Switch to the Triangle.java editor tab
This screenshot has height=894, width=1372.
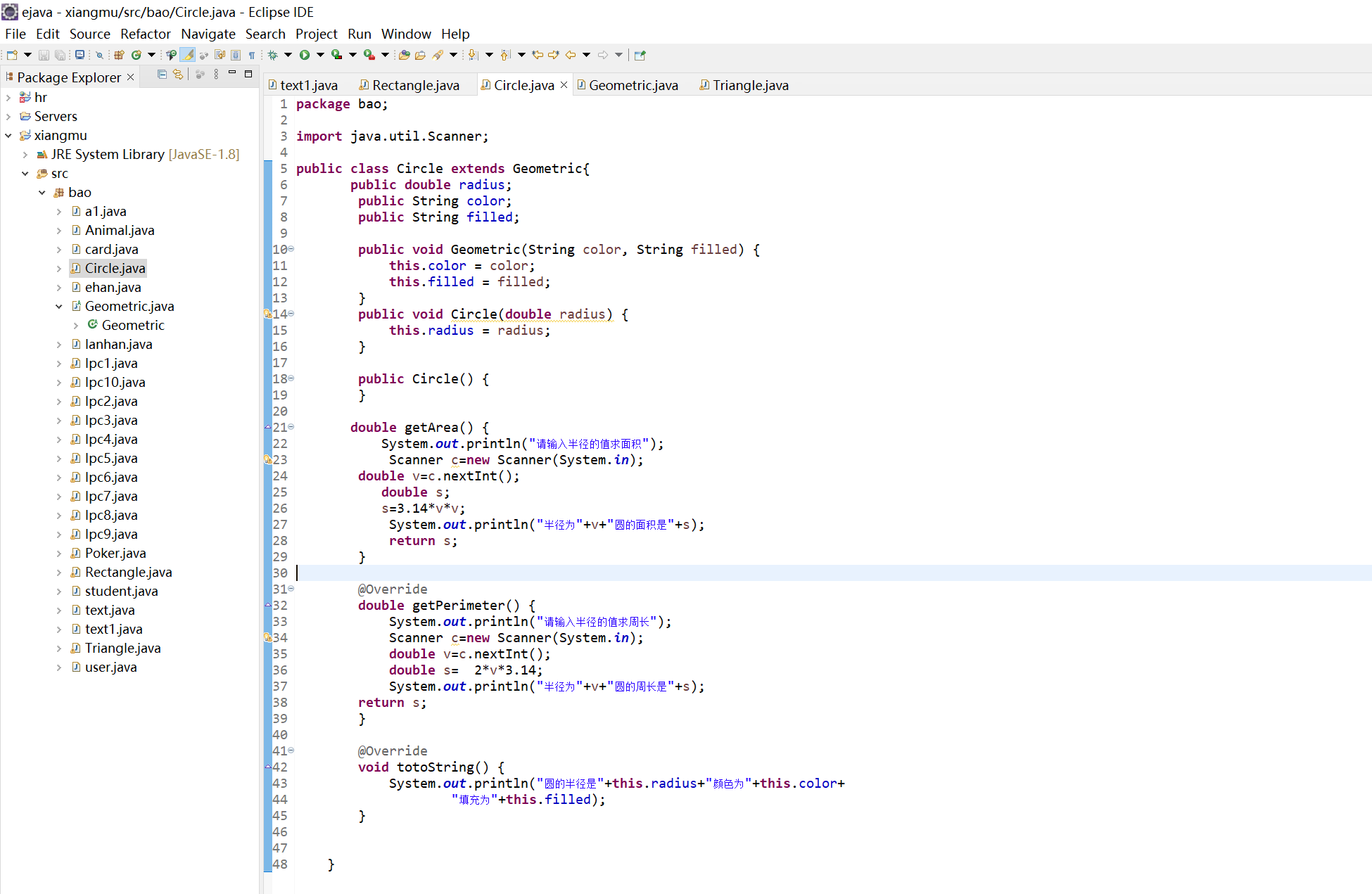tap(749, 85)
